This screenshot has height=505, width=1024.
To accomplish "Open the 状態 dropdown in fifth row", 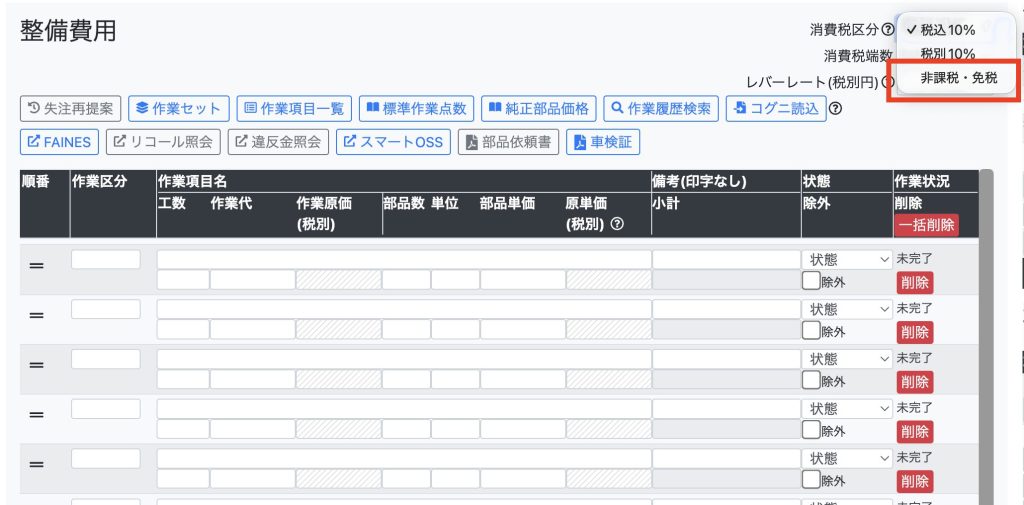I will [847, 458].
